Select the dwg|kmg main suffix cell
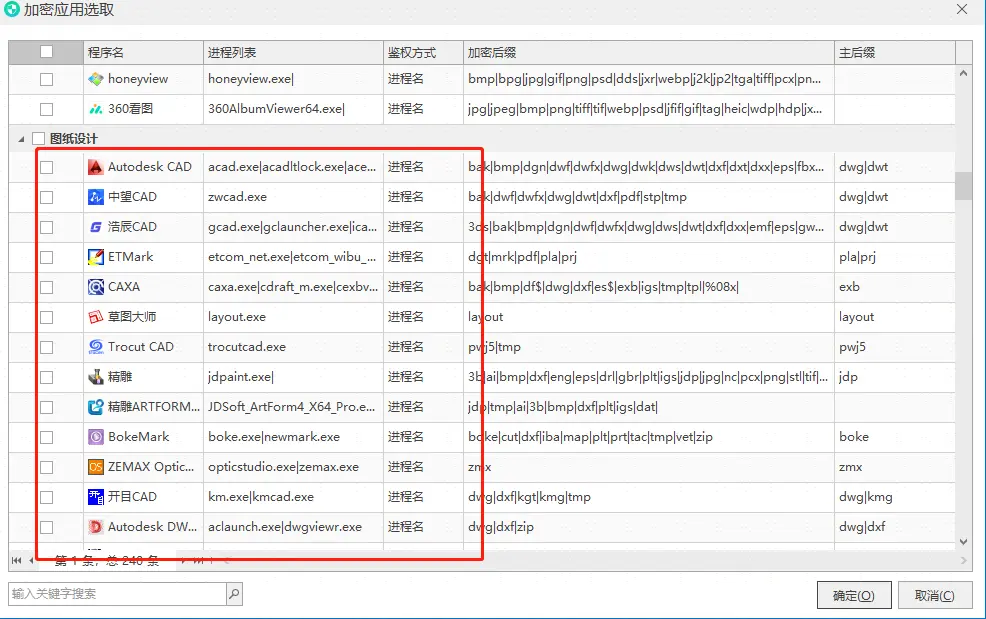This screenshot has width=986, height=619. [x=895, y=497]
